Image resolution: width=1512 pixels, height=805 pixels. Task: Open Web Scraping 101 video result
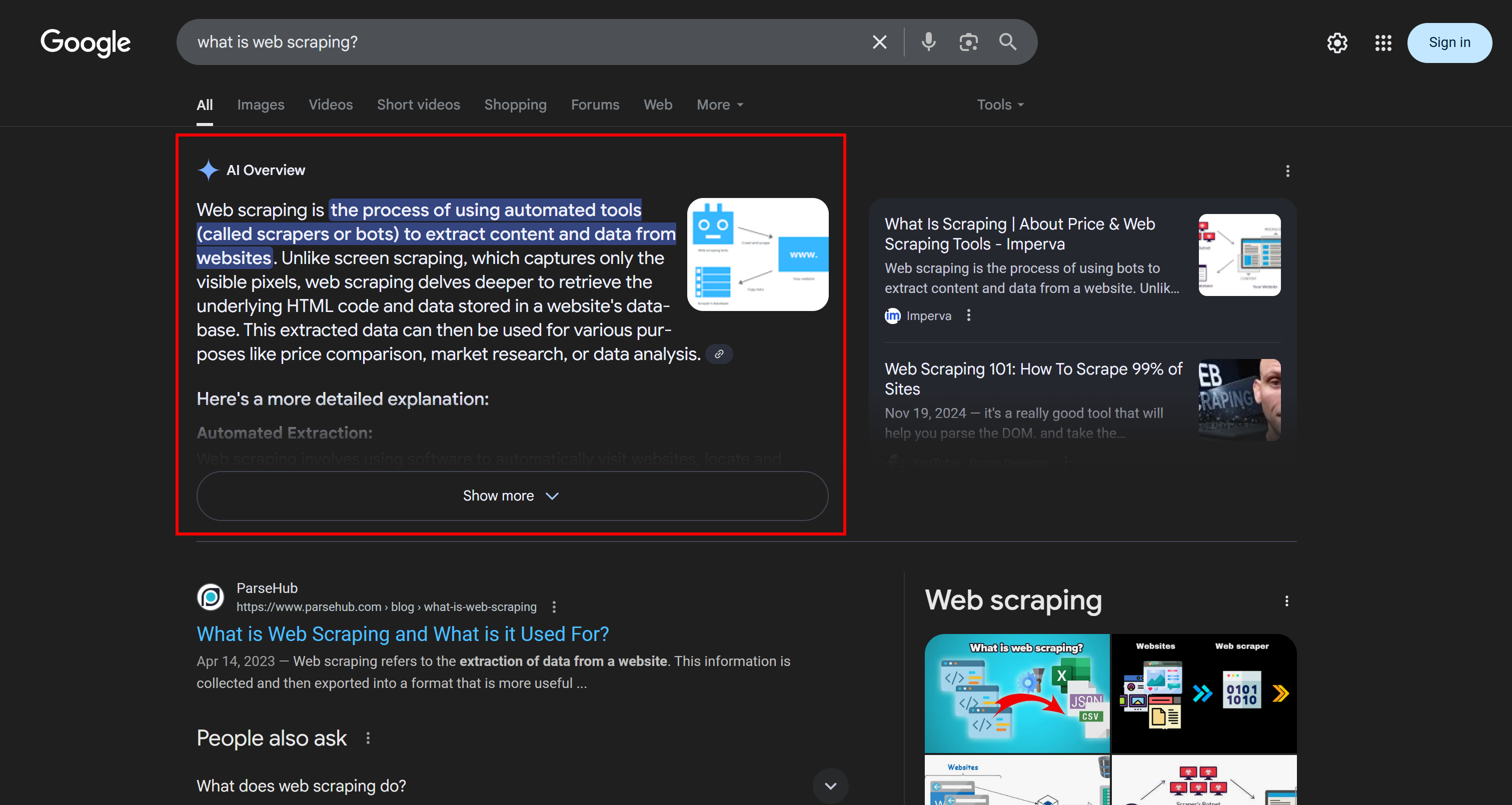[1033, 379]
